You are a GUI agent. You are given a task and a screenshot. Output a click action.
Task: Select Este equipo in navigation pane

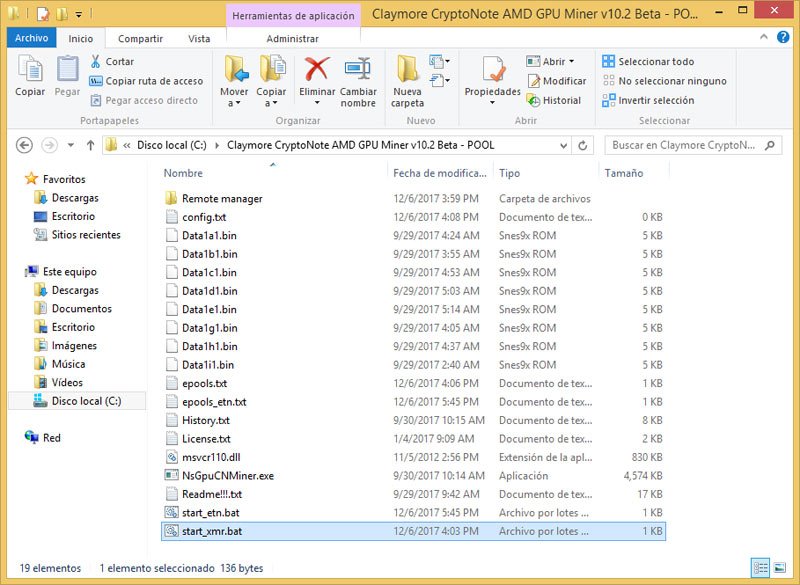point(61,272)
